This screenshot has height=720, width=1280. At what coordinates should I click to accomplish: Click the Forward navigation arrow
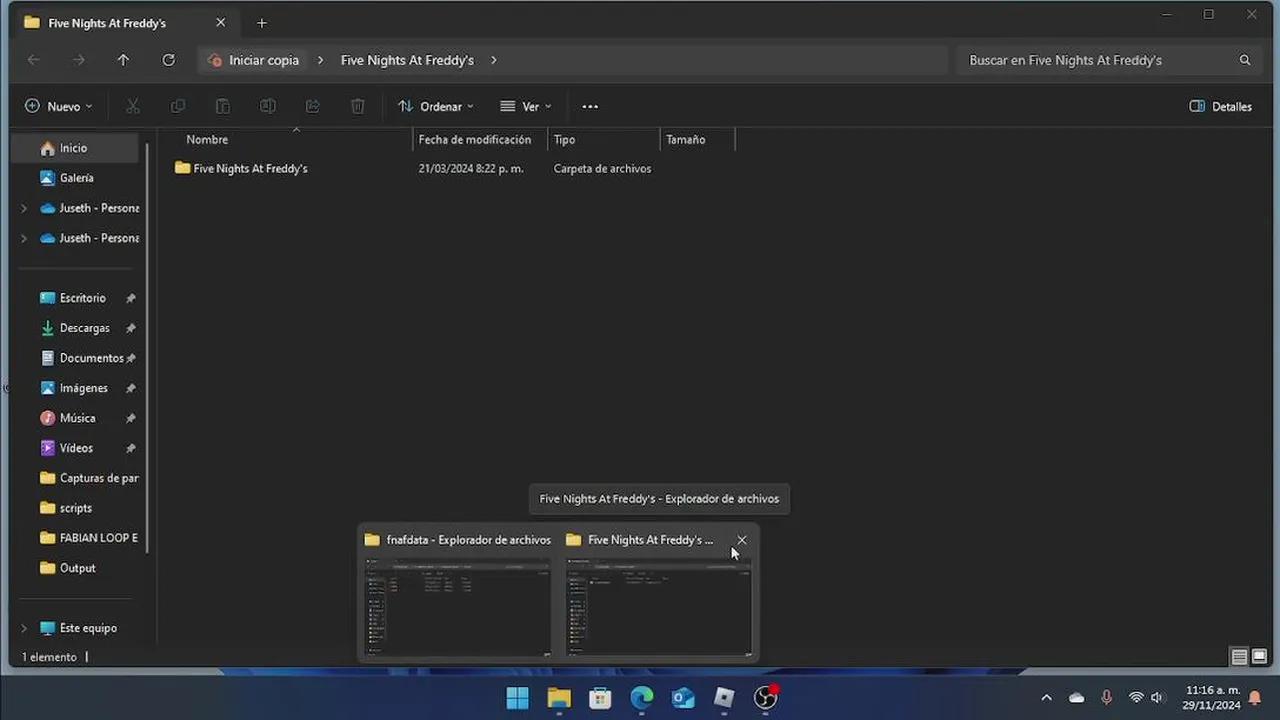tap(79, 60)
